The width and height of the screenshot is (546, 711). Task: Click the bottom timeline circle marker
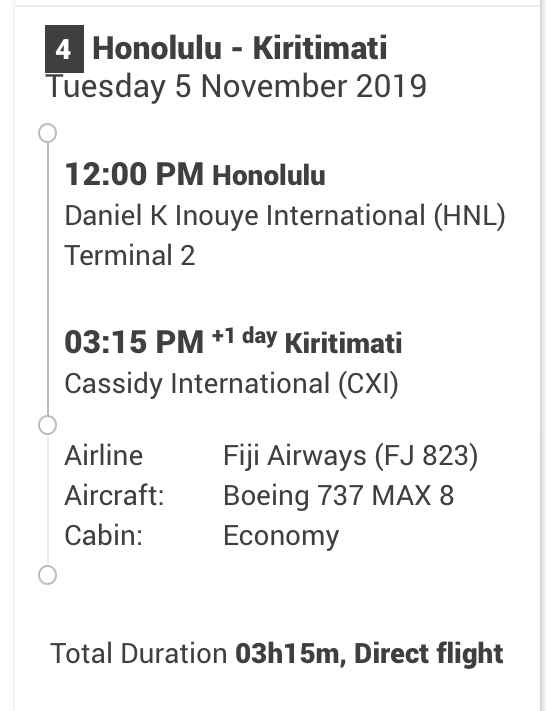coord(48,575)
